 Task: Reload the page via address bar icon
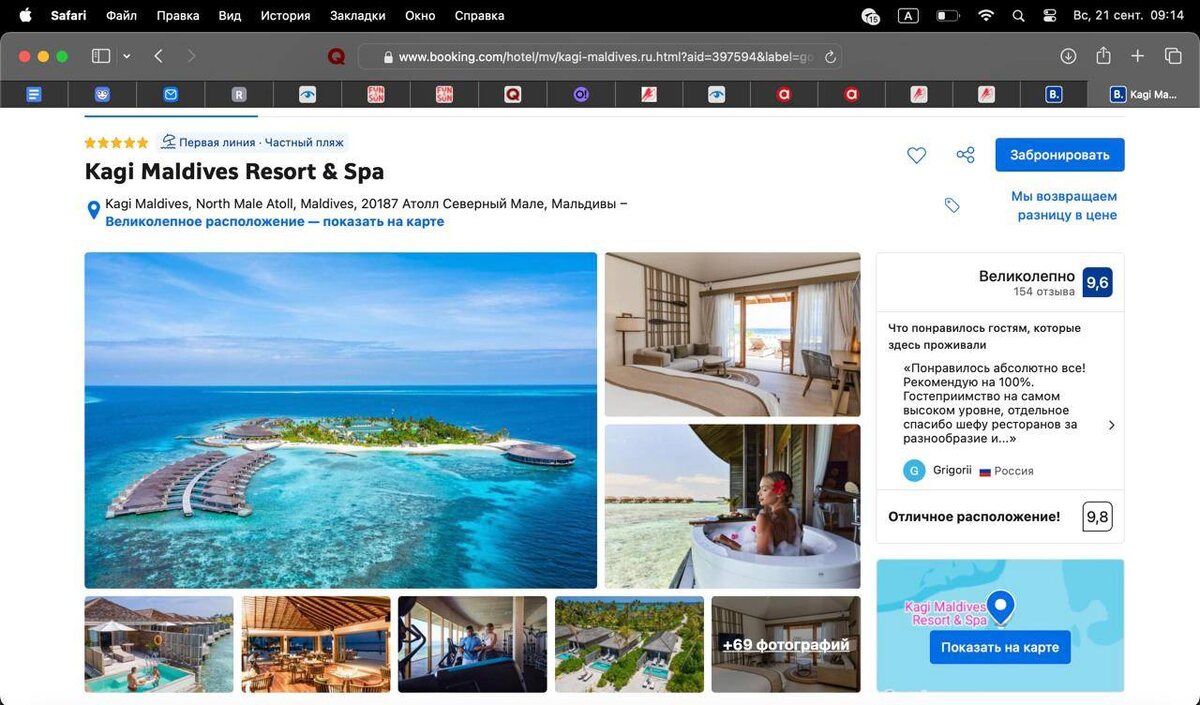click(x=829, y=57)
